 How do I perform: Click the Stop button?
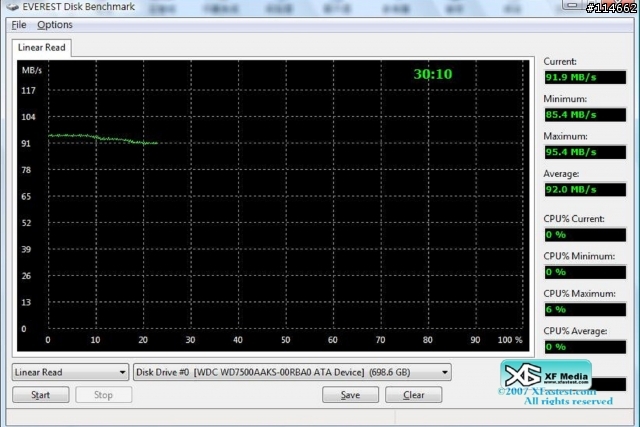(x=104, y=395)
